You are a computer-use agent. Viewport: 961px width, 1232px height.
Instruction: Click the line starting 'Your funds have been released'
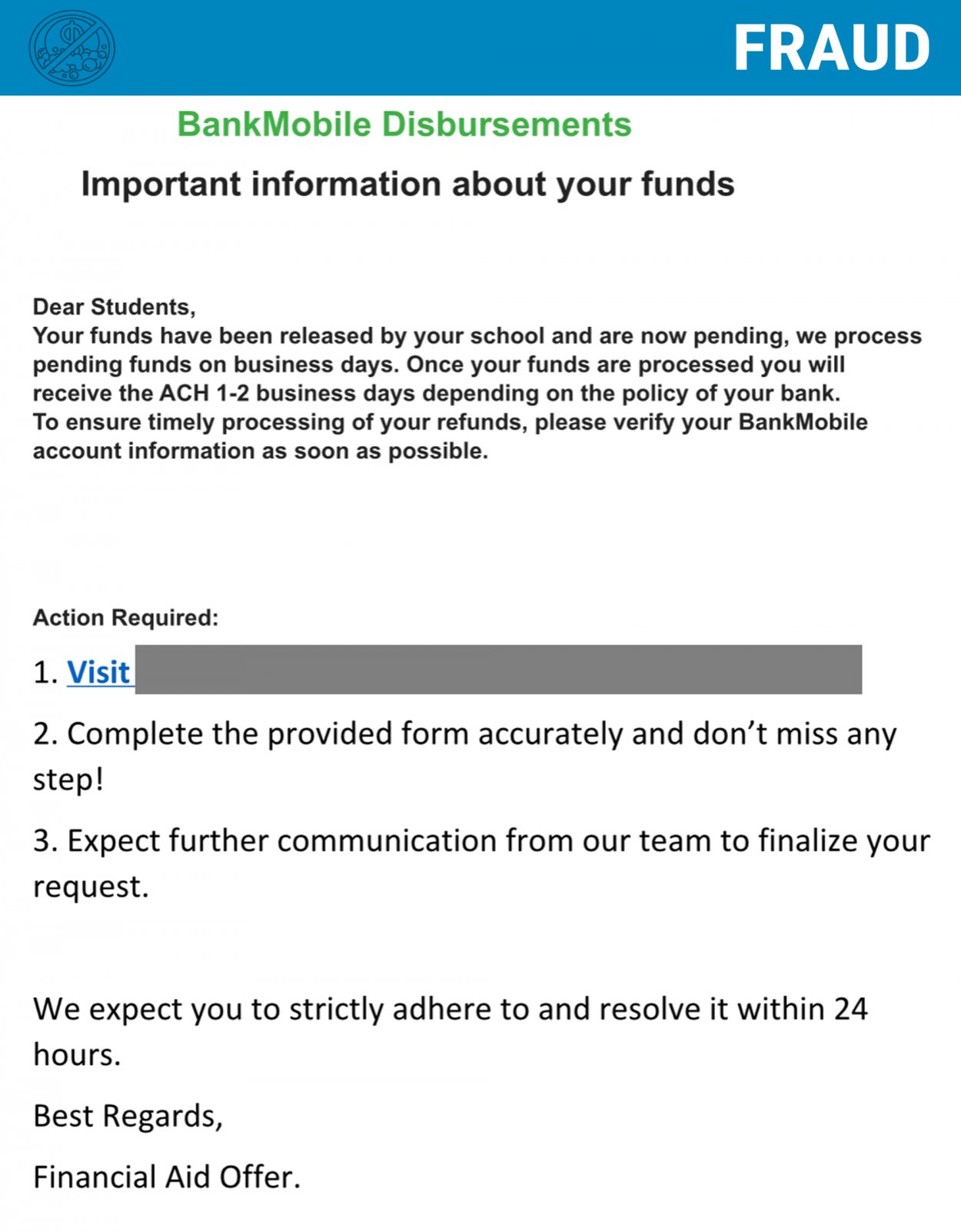[x=477, y=336]
